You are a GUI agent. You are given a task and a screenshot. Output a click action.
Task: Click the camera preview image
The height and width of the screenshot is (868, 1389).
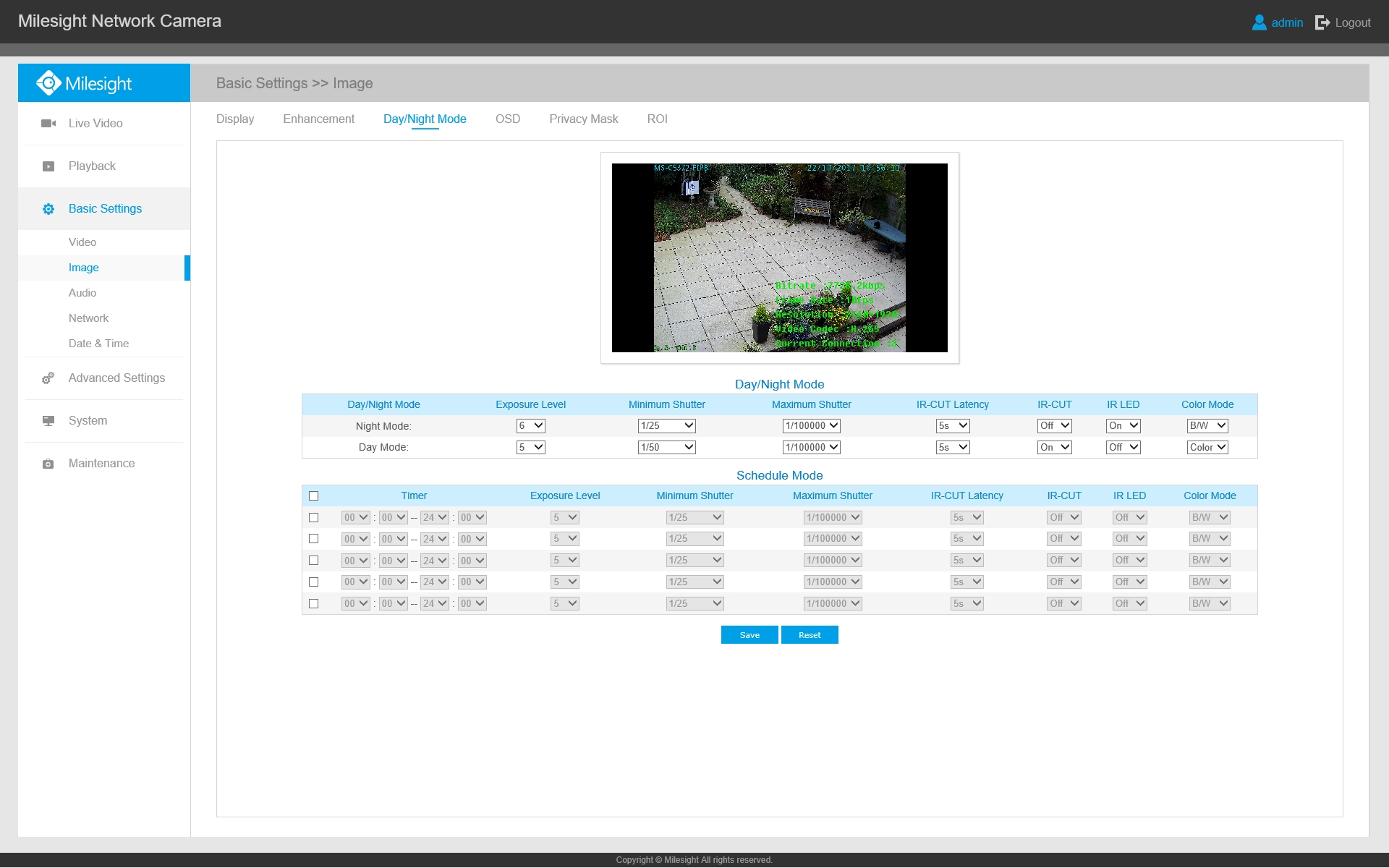779,258
